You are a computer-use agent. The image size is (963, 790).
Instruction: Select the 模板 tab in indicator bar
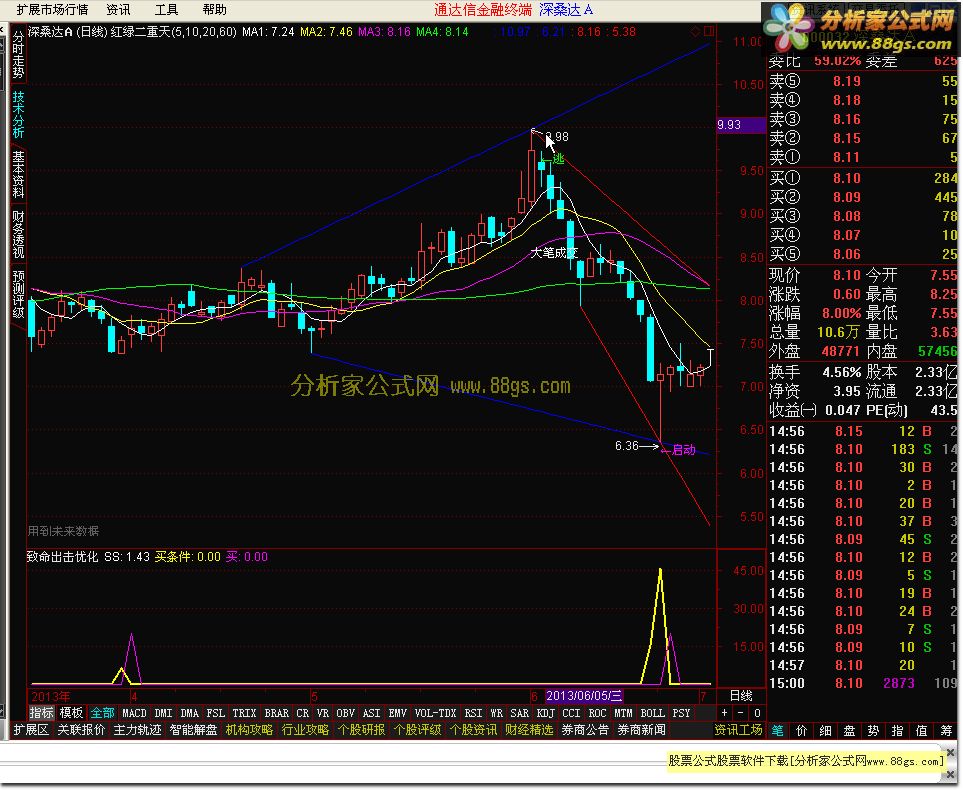[x=71, y=713]
